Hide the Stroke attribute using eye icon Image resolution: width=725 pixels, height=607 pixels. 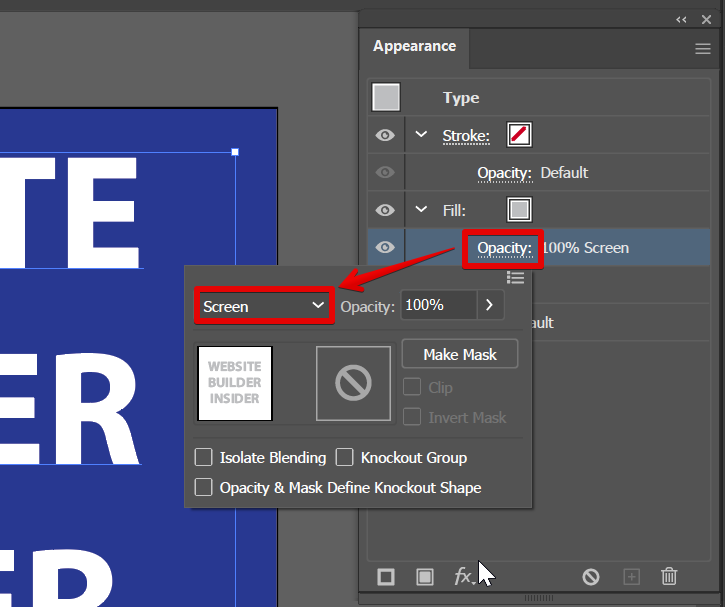pyautogui.click(x=385, y=135)
